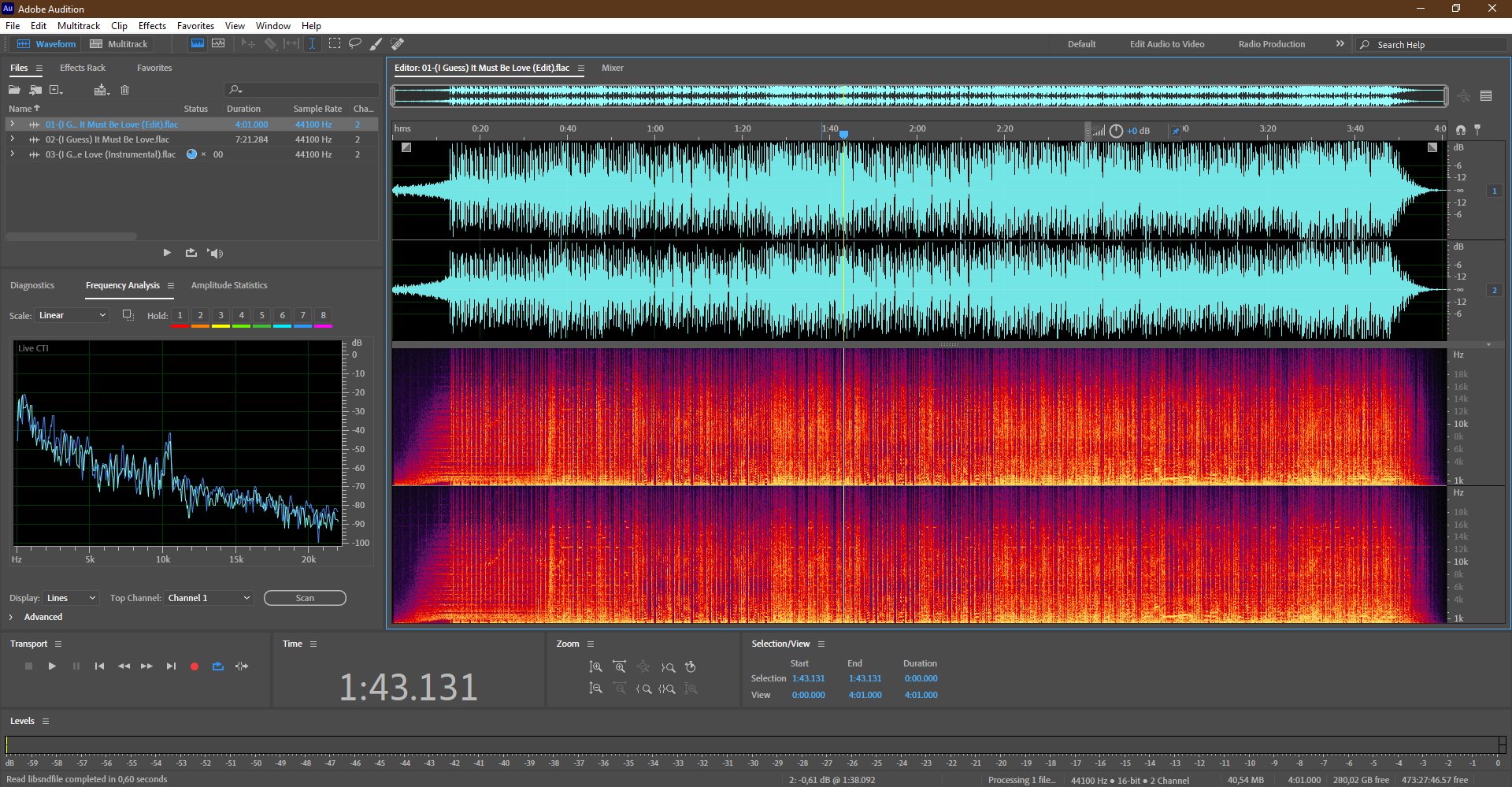Click the transport Play button
Viewport: 1512px width, 787px height.
pyautogui.click(x=52, y=666)
